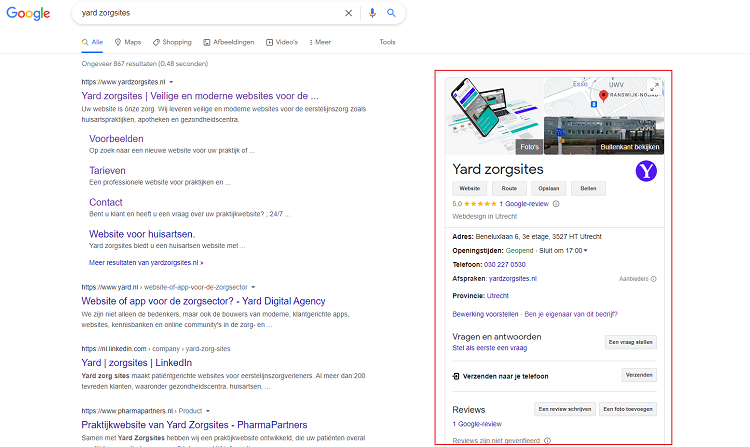Expand opening hours dropdown arrow
The image size is (750, 447).
tap(586, 250)
